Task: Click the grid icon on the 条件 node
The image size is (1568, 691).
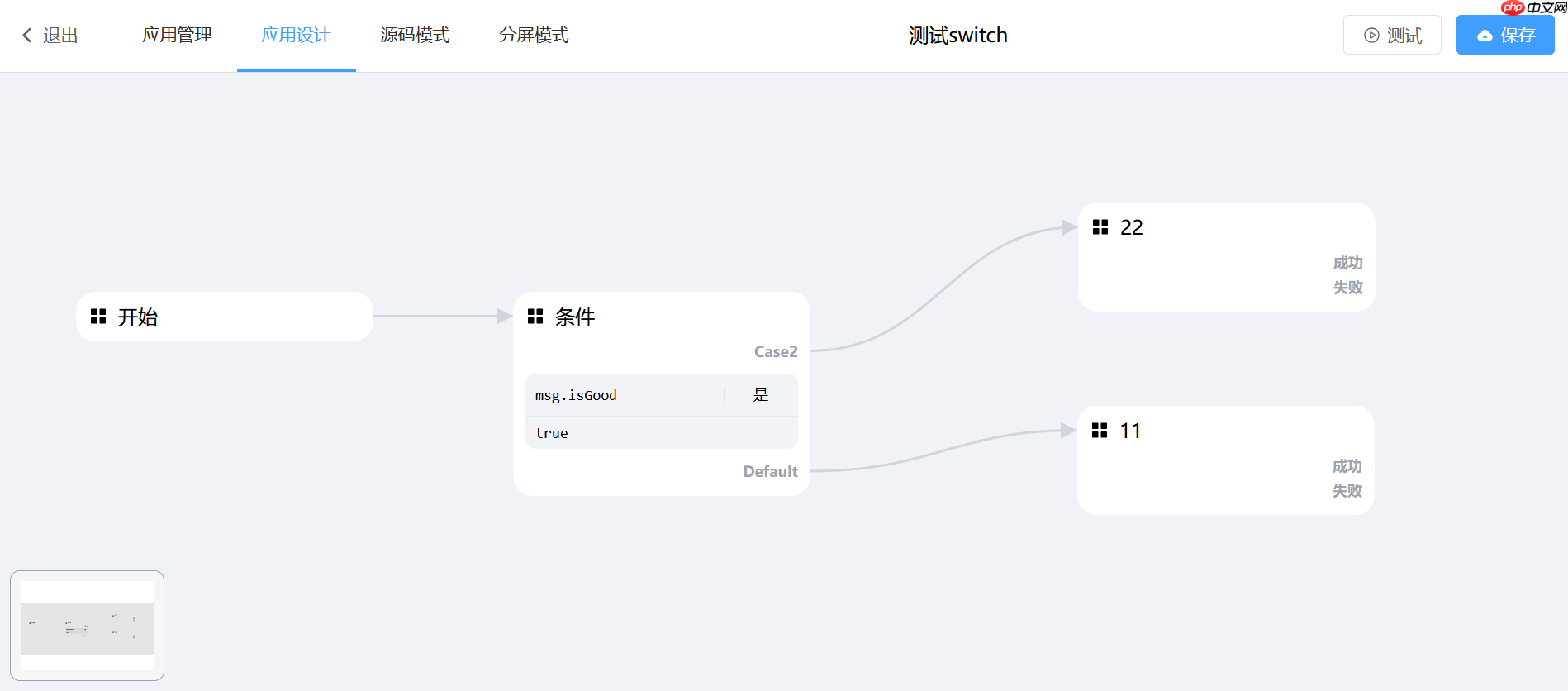Action: (535, 317)
